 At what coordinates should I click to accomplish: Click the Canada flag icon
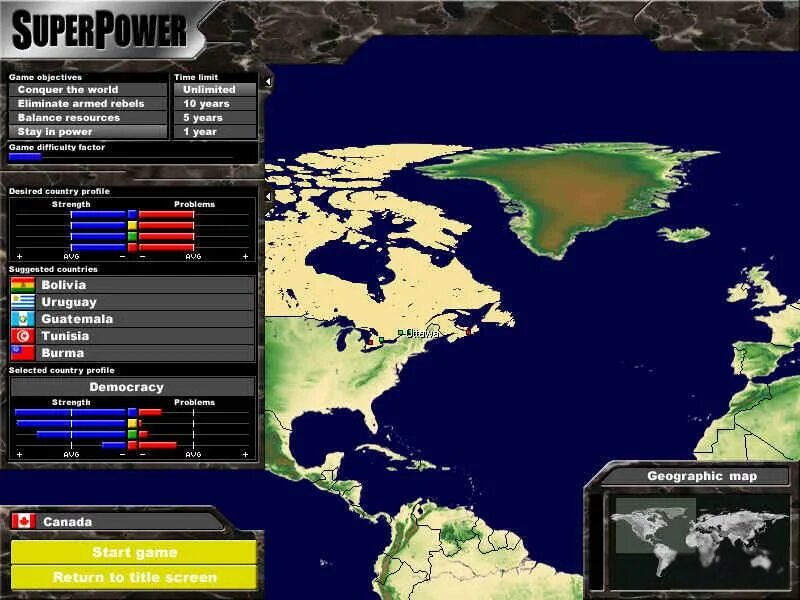[x=23, y=521]
